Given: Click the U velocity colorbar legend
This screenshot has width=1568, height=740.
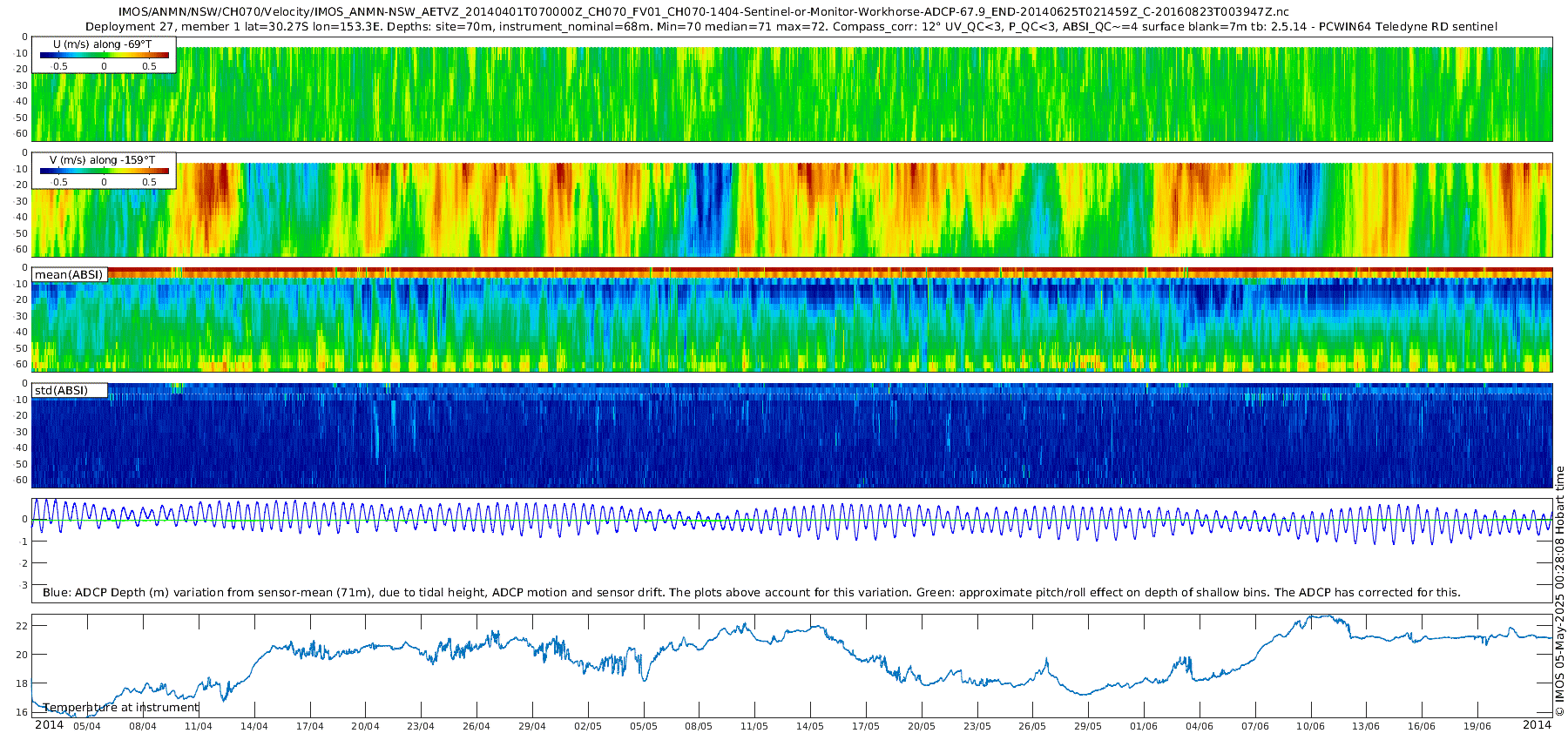Looking at the screenshot, I should coord(104,55).
